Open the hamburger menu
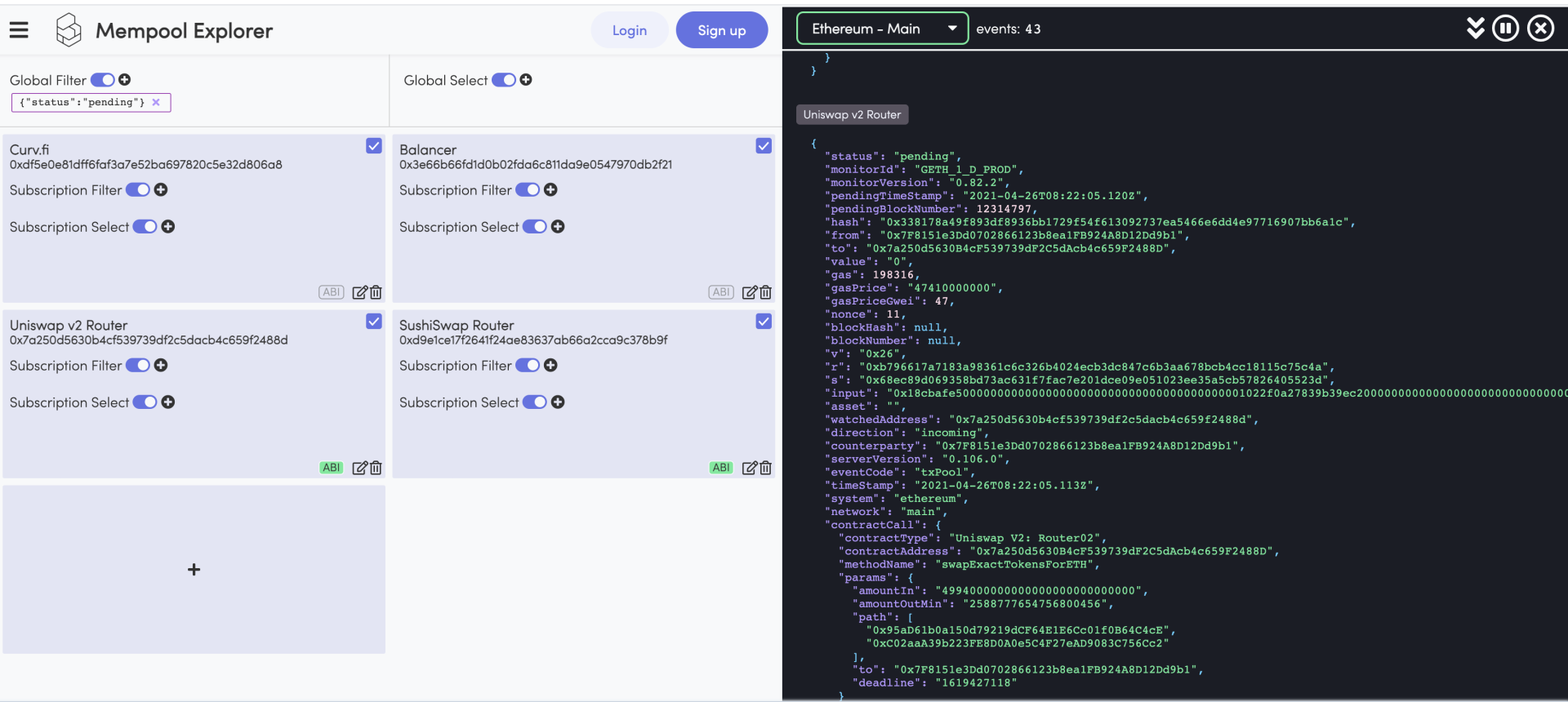1568x702 pixels. point(19,30)
